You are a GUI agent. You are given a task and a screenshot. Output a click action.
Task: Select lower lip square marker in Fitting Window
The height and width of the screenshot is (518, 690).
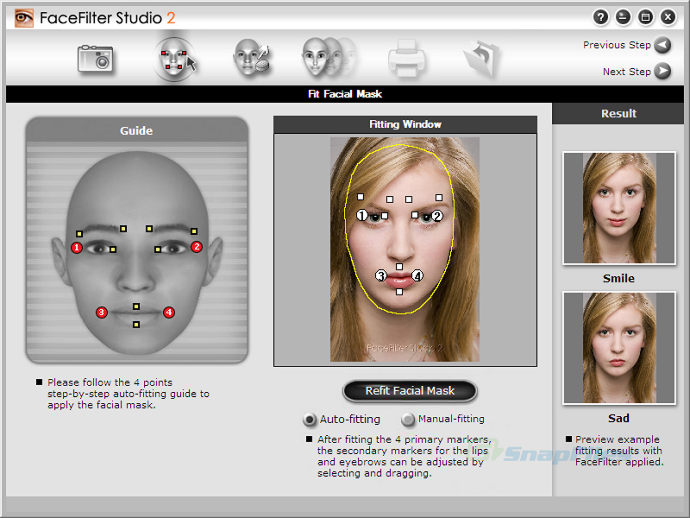(x=399, y=291)
